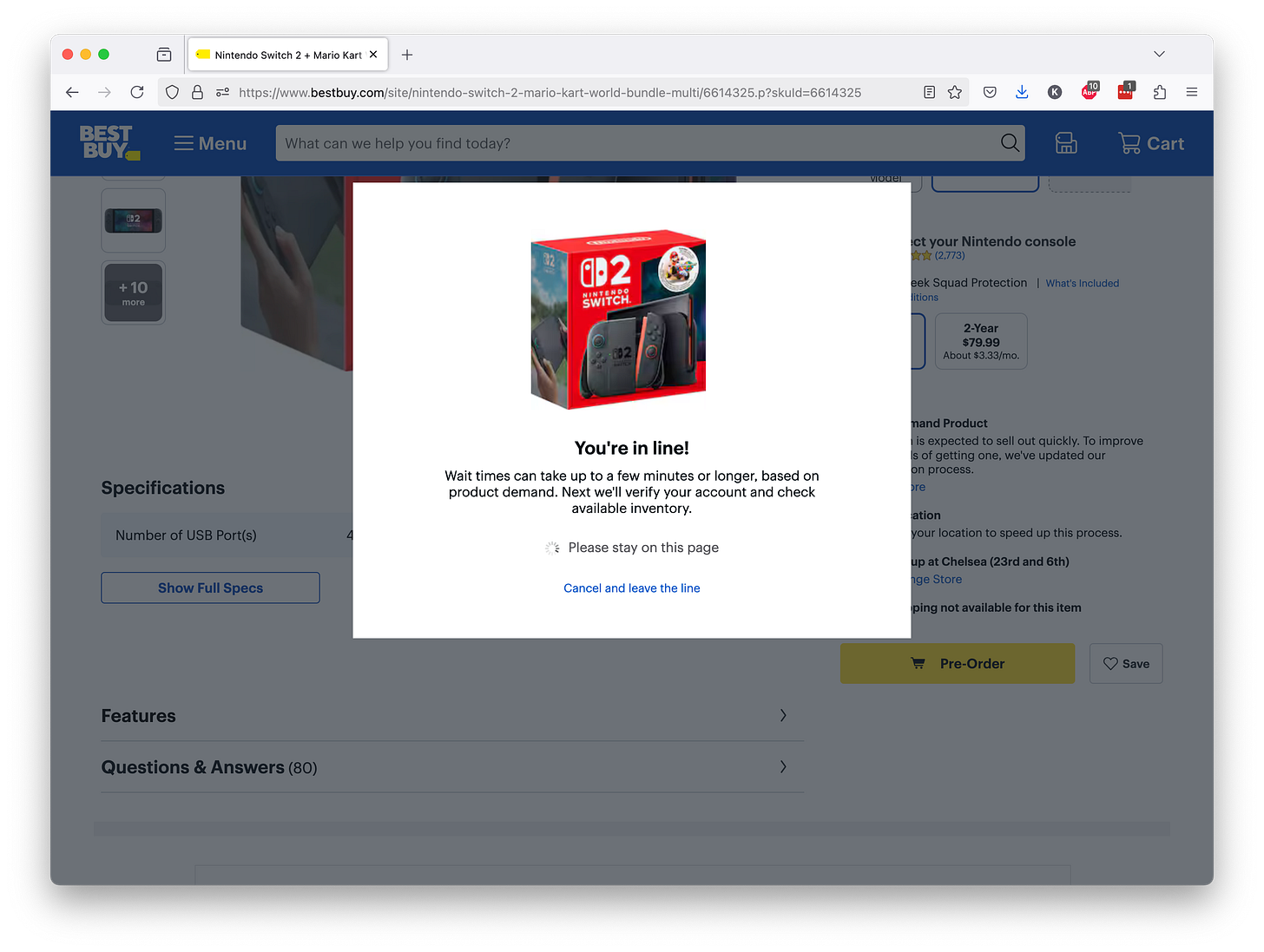
Task: Bookmark this page with star icon
Action: pos(955,92)
